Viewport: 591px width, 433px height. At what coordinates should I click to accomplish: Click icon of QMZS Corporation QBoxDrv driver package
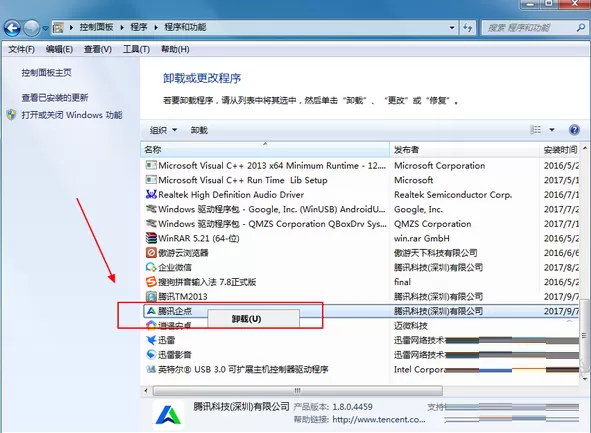[151, 223]
